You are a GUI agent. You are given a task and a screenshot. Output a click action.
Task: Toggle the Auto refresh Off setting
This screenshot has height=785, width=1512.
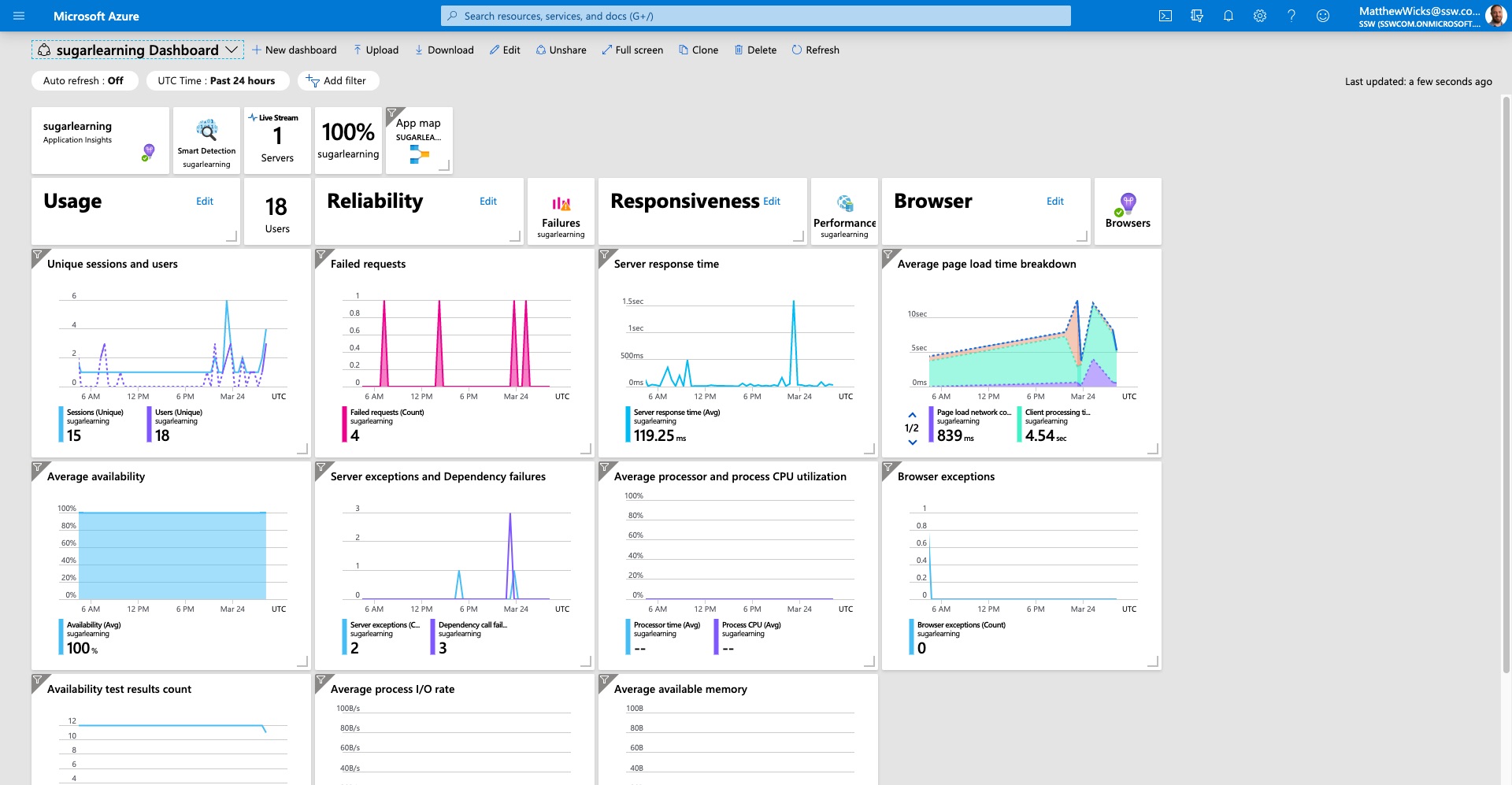[x=84, y=80]
